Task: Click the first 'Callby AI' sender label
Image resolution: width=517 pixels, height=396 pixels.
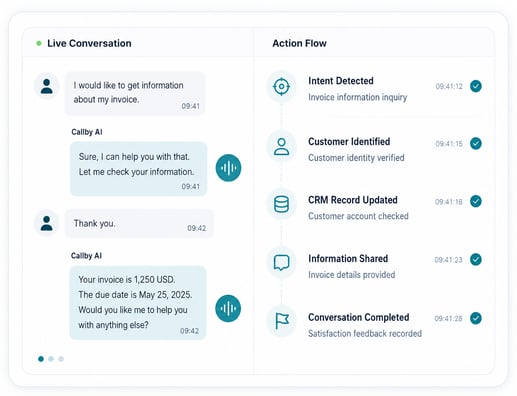Action: pos(87,132)
